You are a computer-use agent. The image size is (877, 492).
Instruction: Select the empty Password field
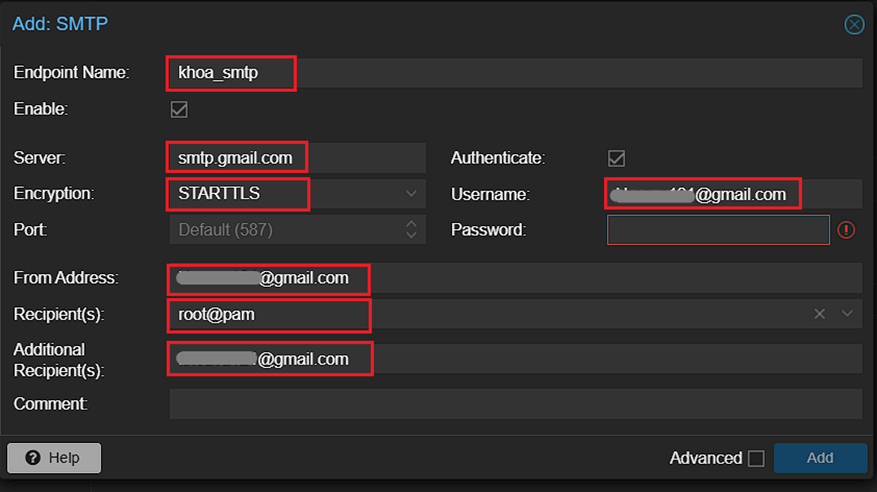point(718,229)
